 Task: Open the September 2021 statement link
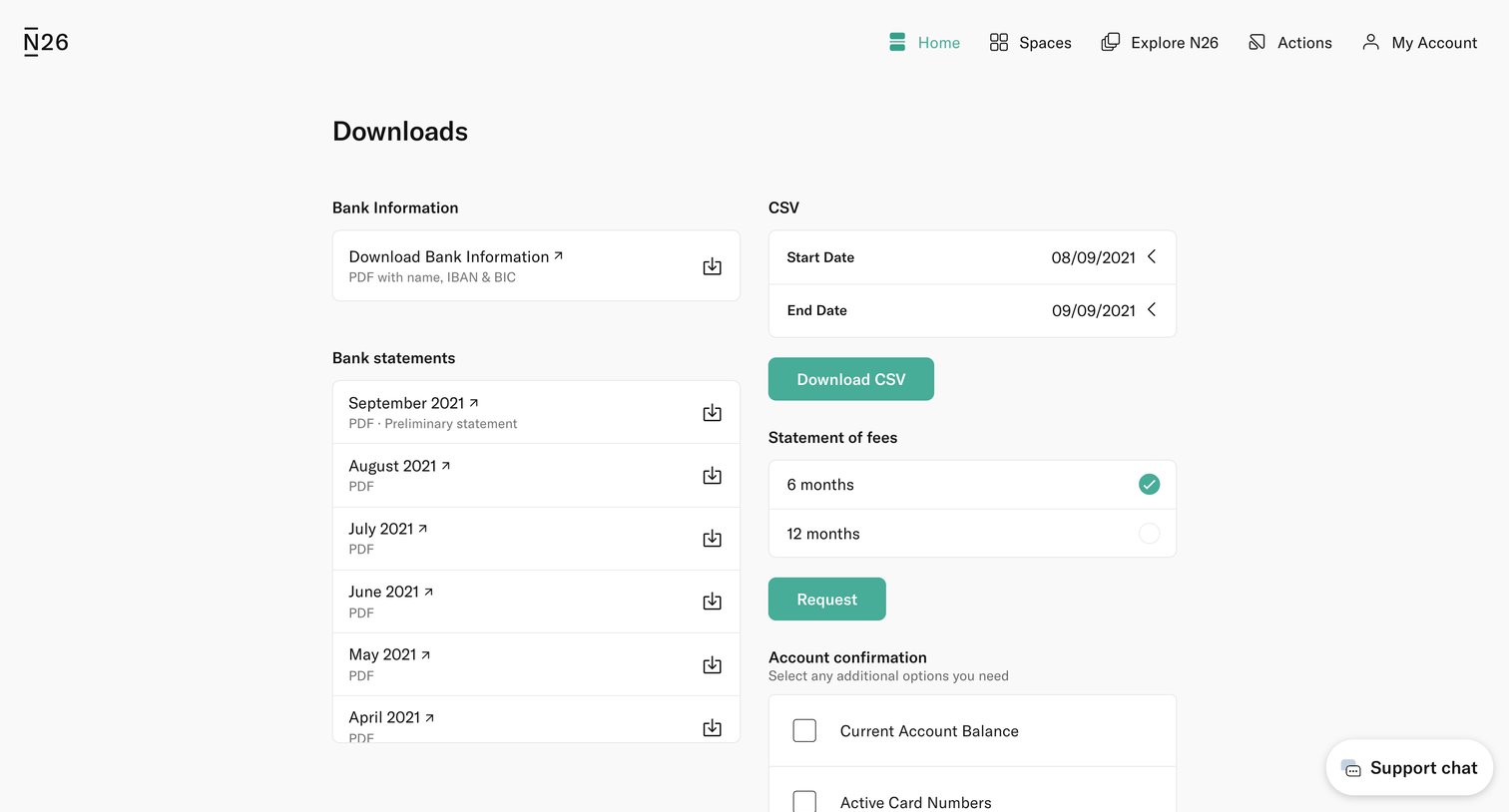[406, 403]
